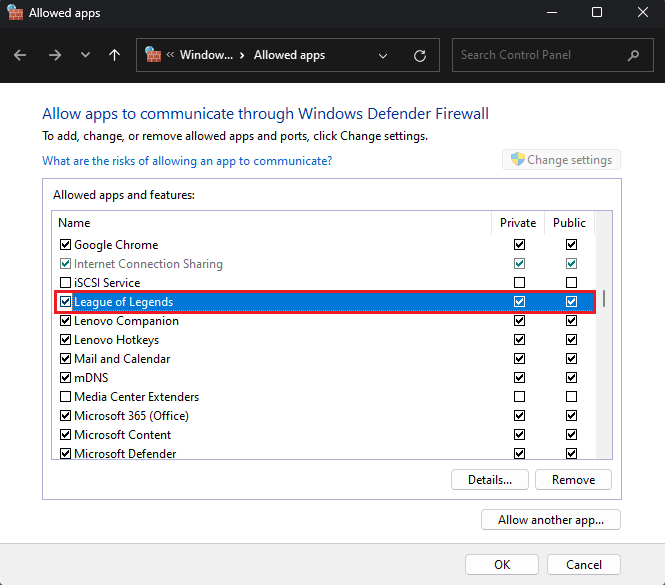Toggle League of Legends Public checkbox
Image resolution: width=665 pixels, height=585 pixels.
pos(571,302)
